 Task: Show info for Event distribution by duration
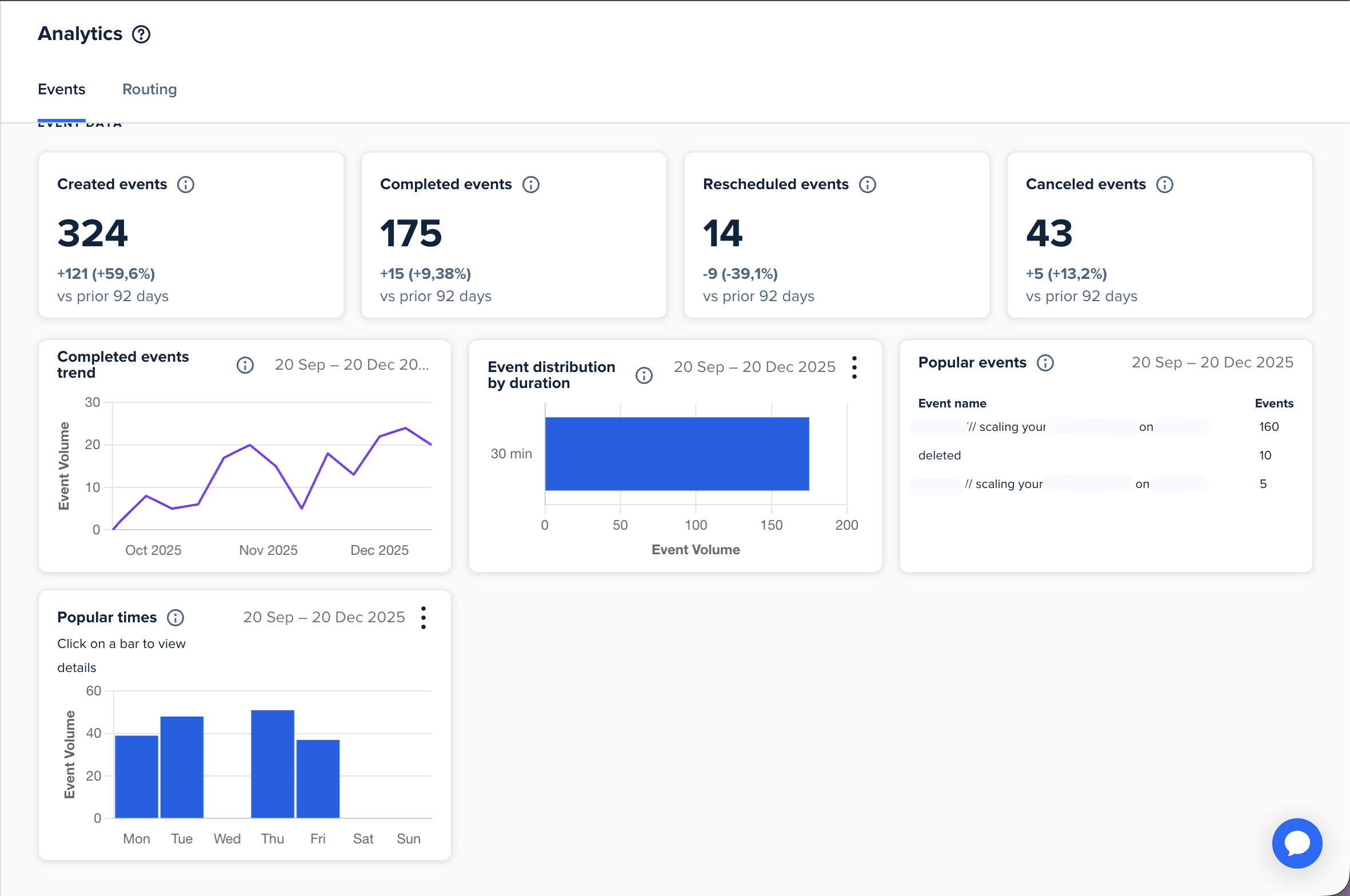click(644, 375)
